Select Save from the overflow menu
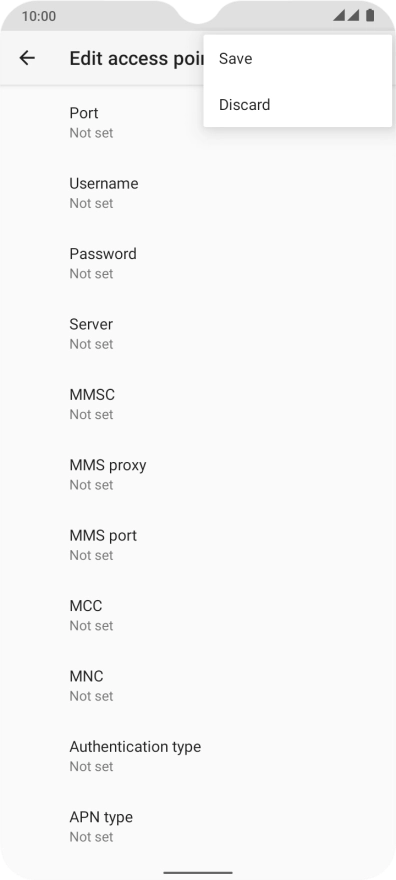Viewport: 396px width, 880px height. 297,58
